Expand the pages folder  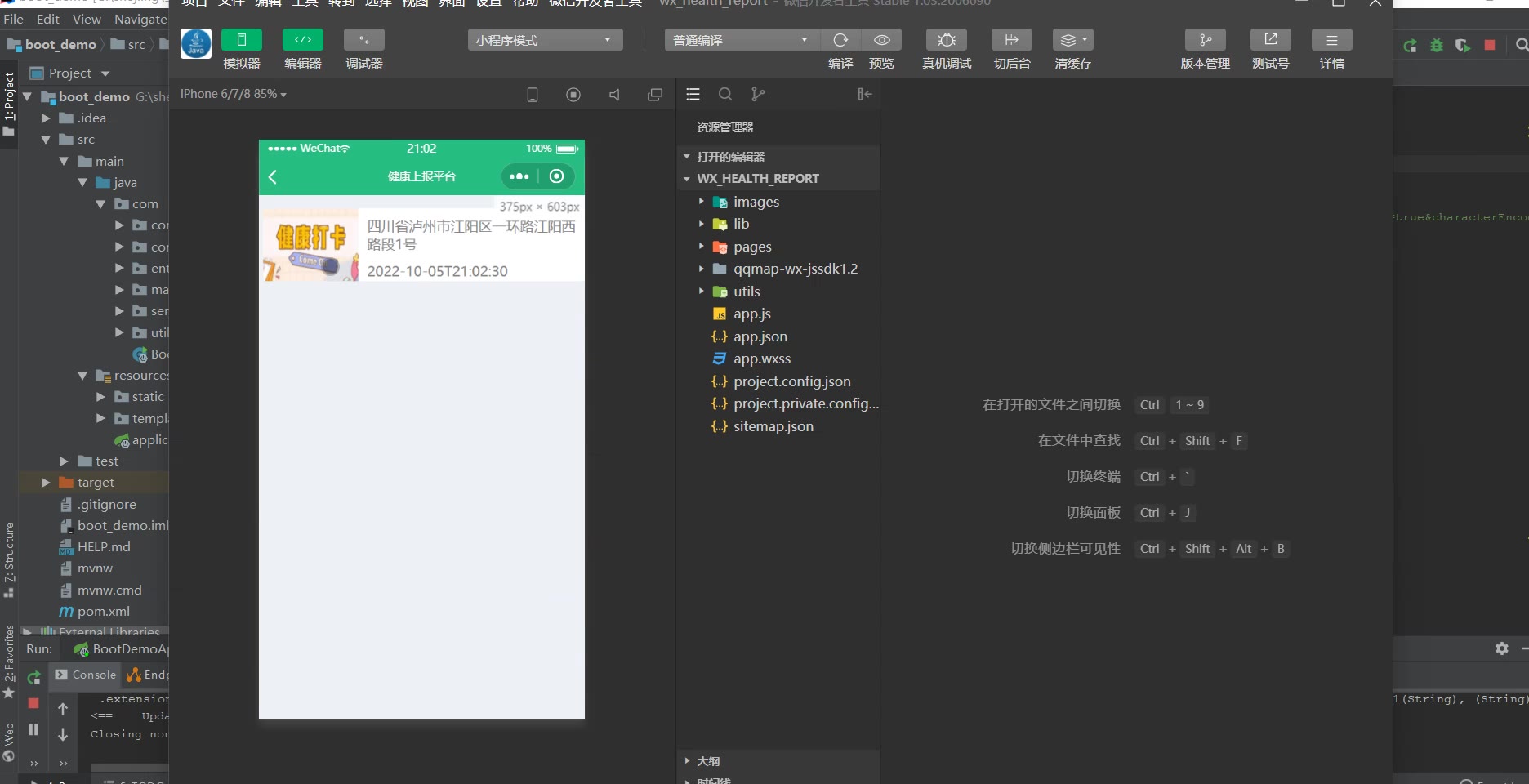pos(751,247)
